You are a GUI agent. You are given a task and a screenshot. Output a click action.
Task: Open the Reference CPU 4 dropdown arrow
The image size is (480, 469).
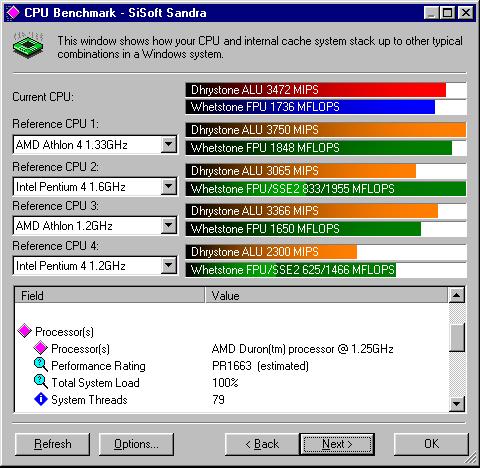169,266
